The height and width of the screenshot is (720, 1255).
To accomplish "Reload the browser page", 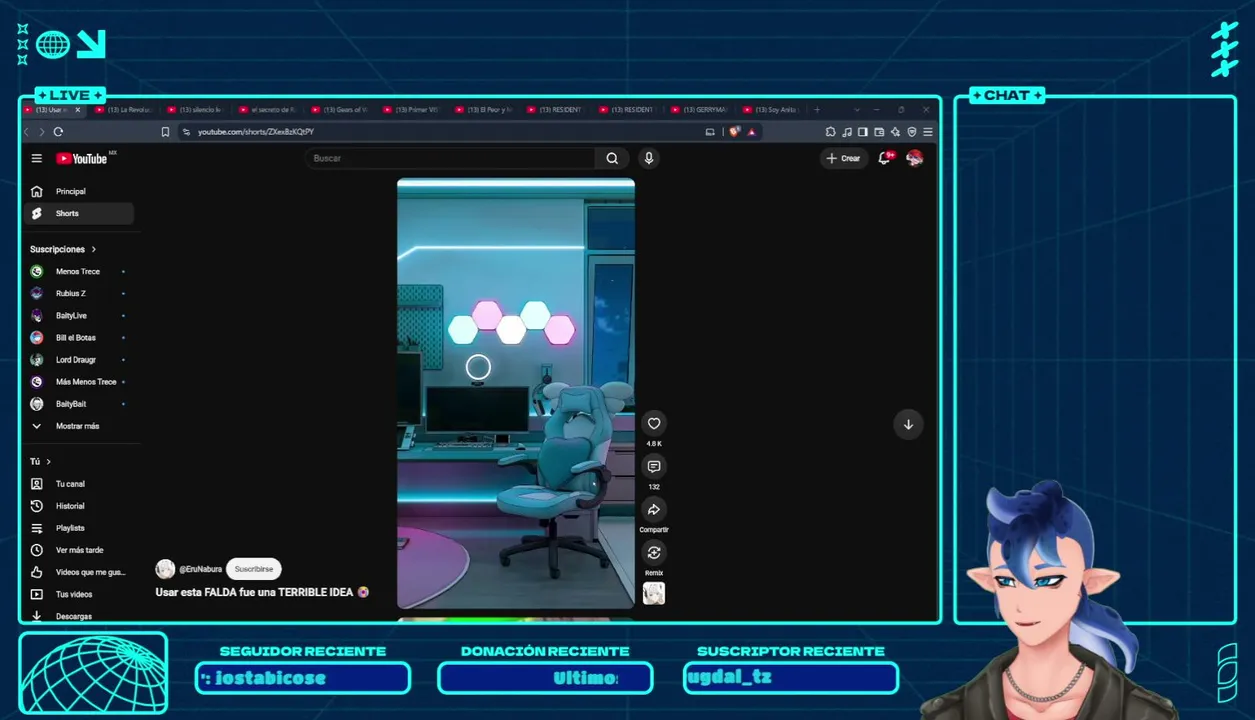I will [x=58, y=132].
